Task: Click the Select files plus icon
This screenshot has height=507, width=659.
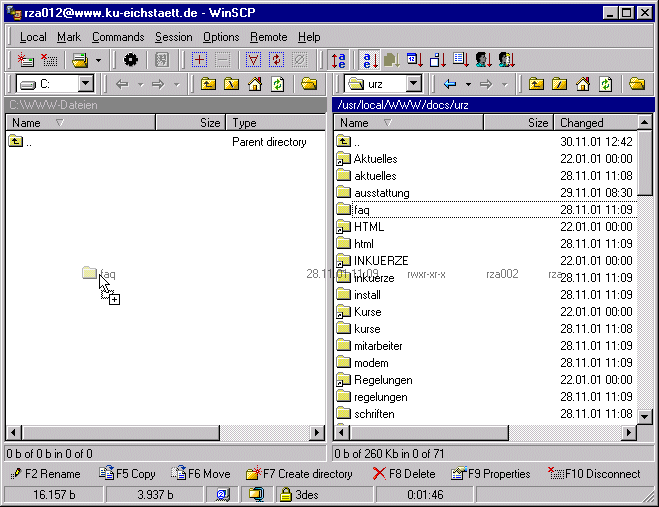Action: coord(199,60)
